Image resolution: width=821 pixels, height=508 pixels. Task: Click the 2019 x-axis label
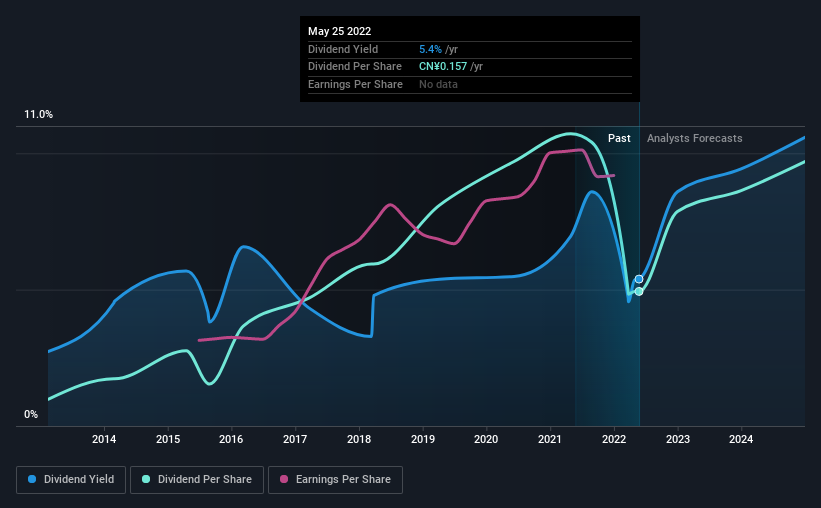423,439
